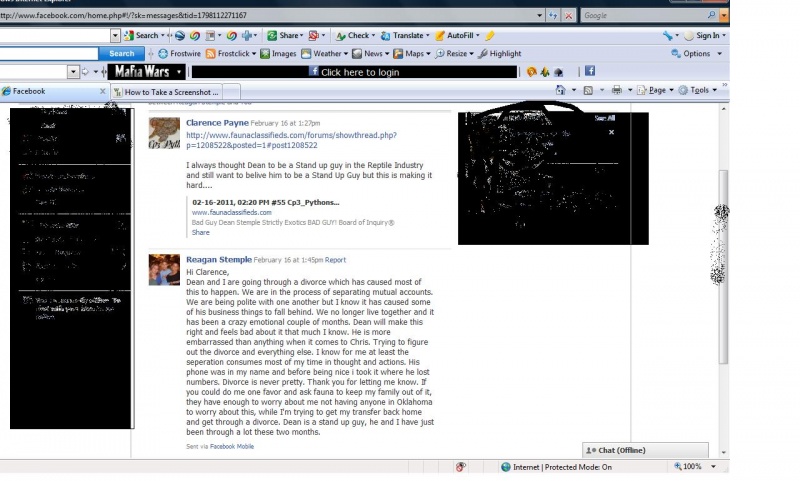The image size is (800, 481).
Task: Click the blue plus icon on Google toolbar
Action: click(x=249, y=35)
